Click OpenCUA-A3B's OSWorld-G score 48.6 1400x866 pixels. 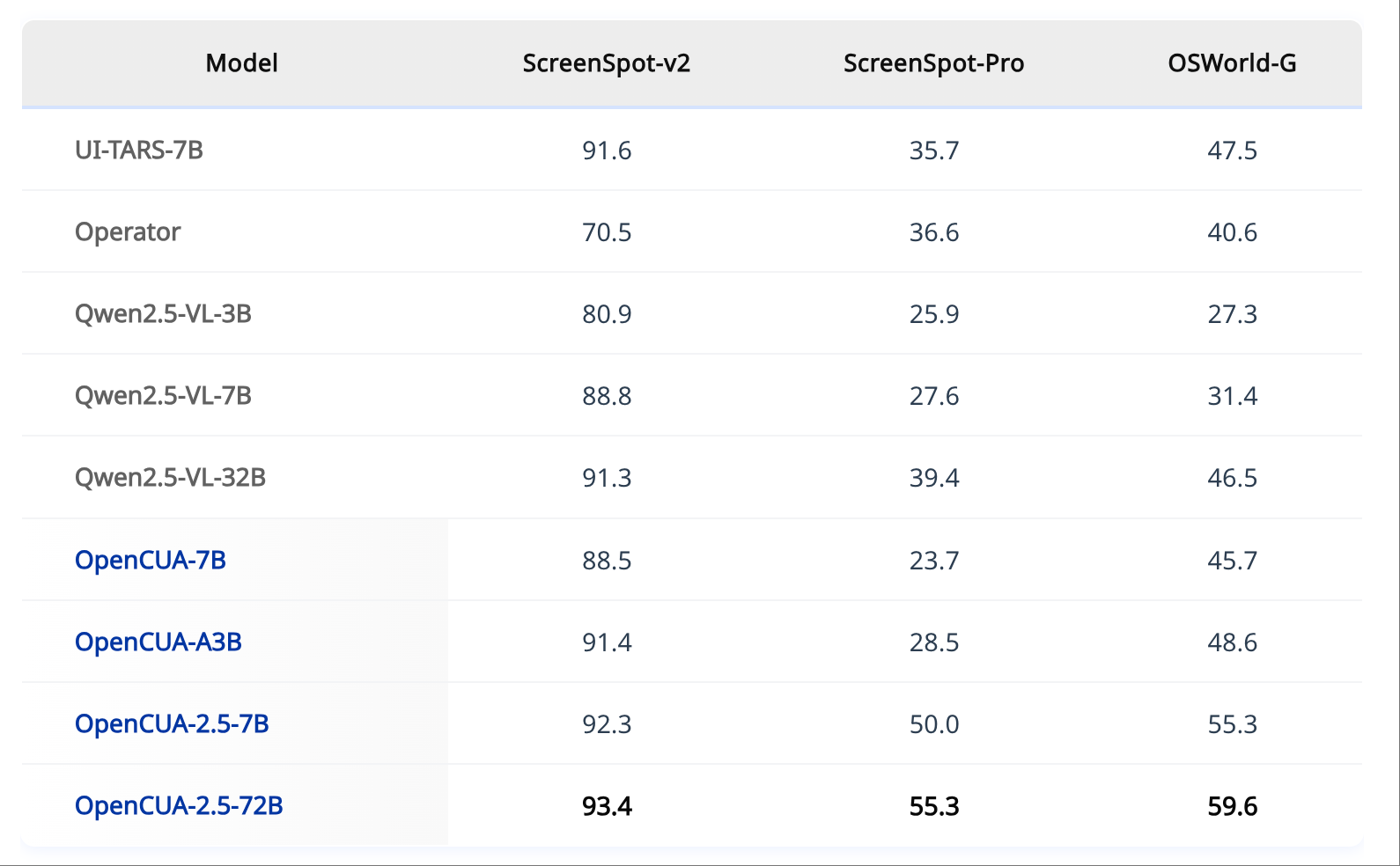(x=1232, y=642)
